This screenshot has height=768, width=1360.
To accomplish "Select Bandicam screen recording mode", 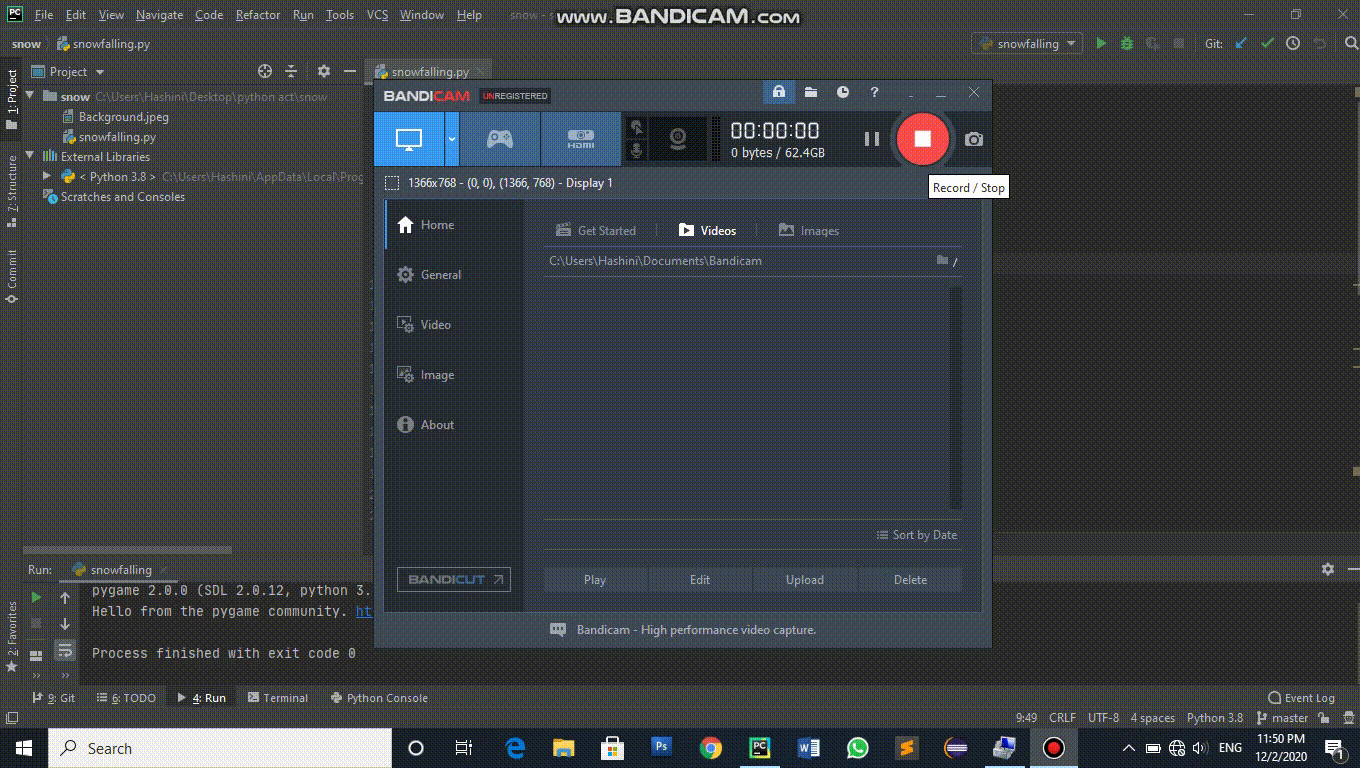I will [x=408, y=139].
